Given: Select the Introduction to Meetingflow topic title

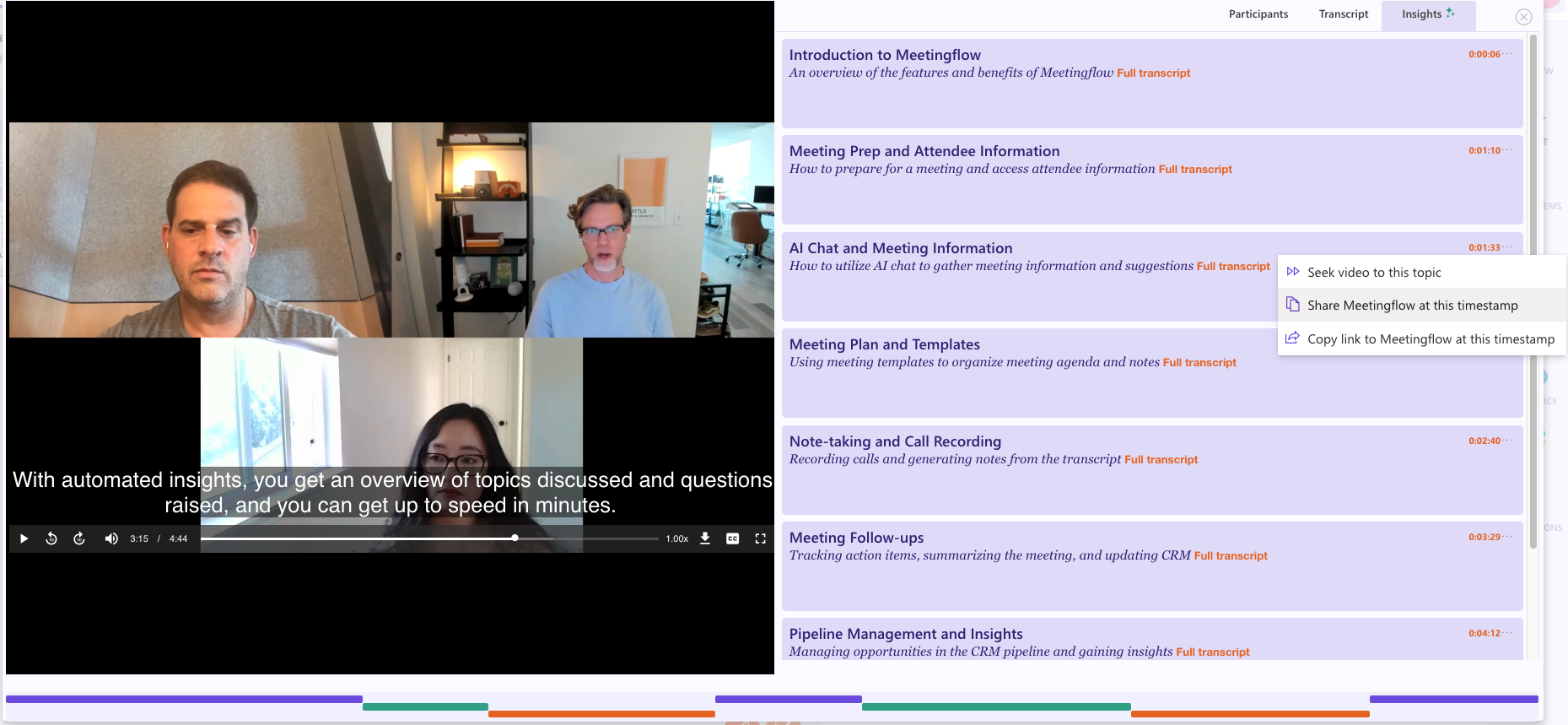Looking at the screenshot, I should [885, 55].
